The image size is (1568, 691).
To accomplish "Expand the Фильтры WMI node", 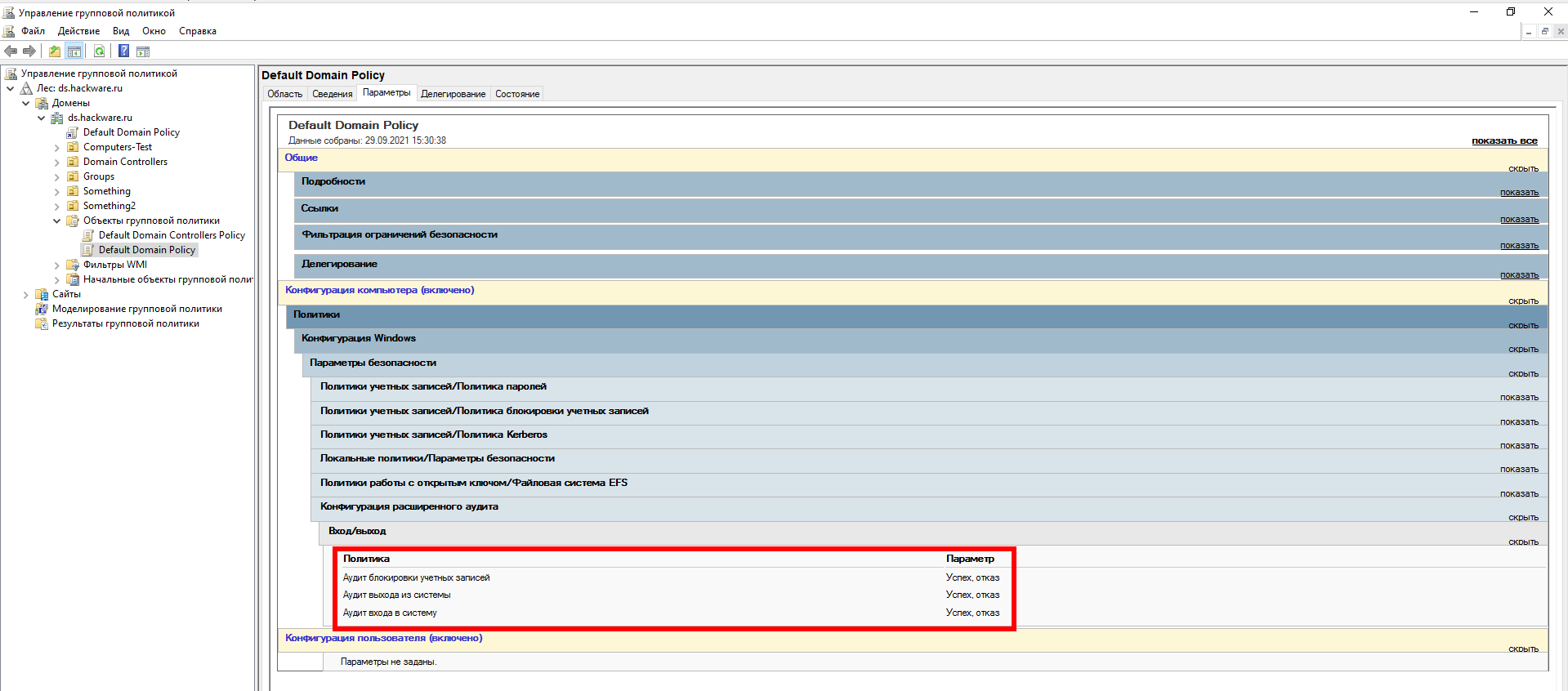I will (56, 265).
